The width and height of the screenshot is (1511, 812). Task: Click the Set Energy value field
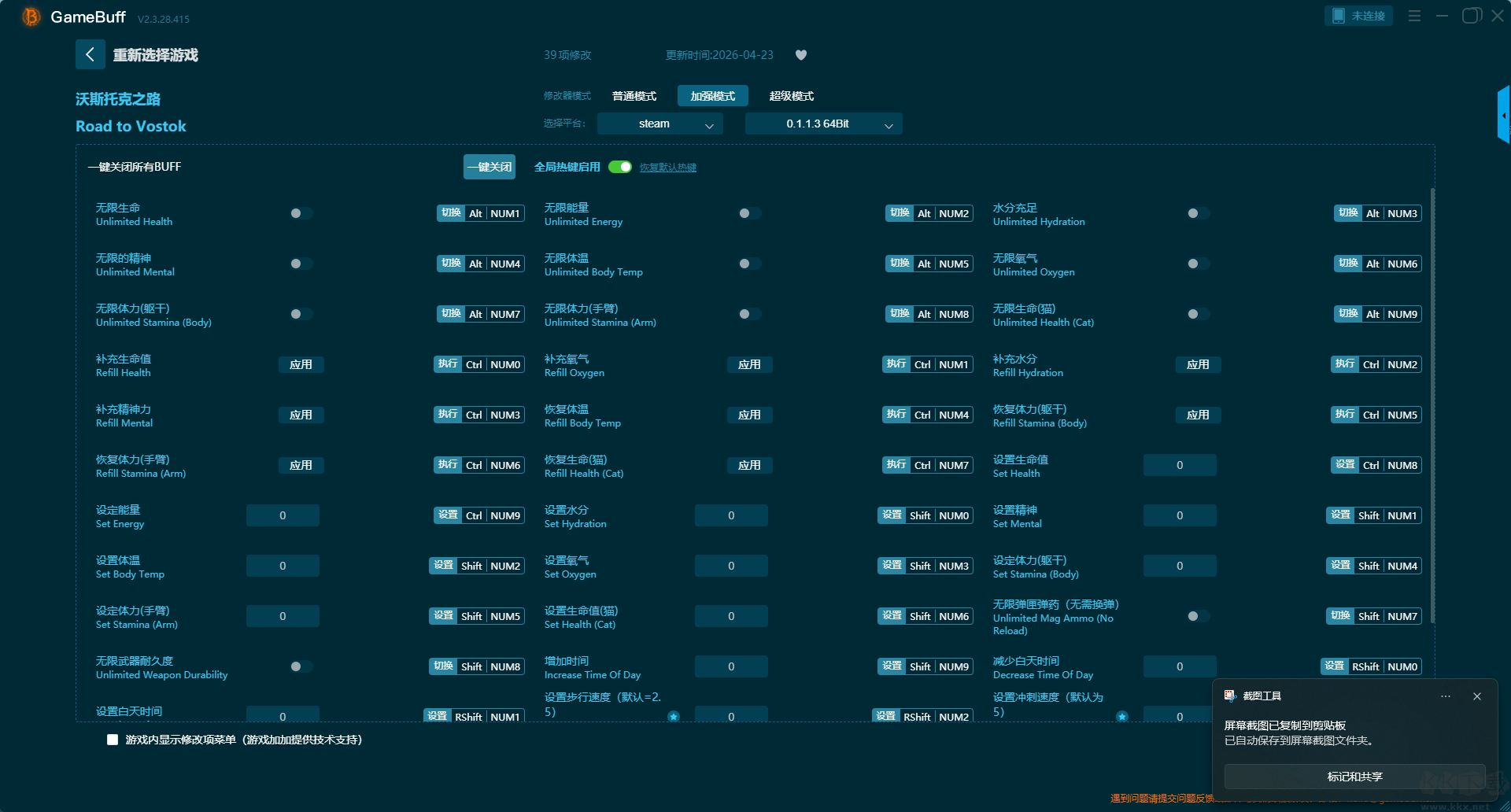click(283, 515)
